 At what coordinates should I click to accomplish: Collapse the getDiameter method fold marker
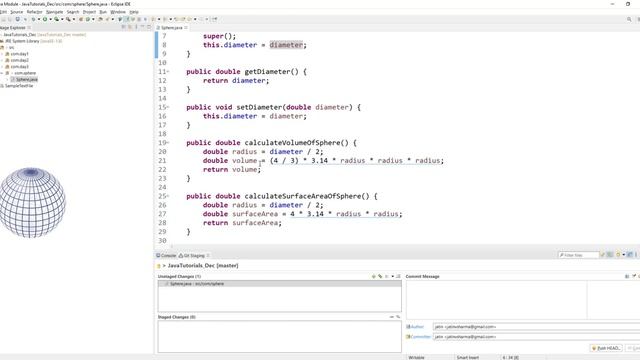168,72
